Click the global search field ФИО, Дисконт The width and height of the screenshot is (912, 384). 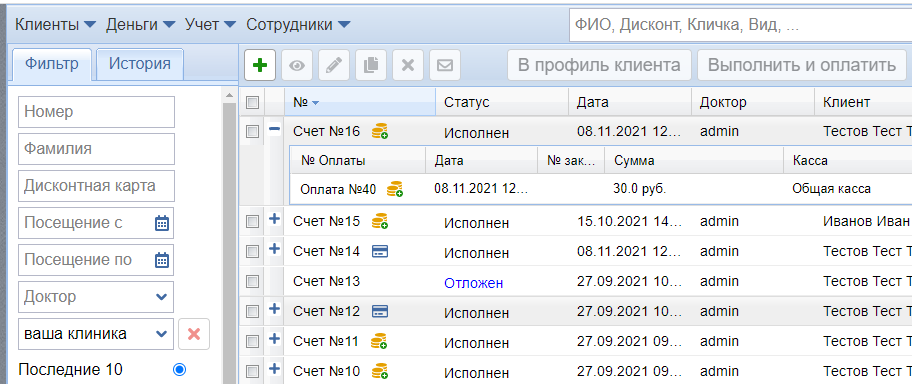740,25
